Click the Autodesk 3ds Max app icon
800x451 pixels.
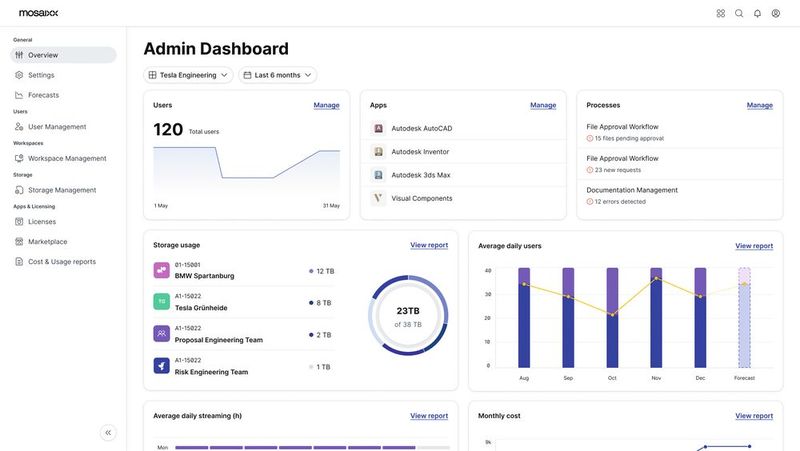click(x=378, y=175)
